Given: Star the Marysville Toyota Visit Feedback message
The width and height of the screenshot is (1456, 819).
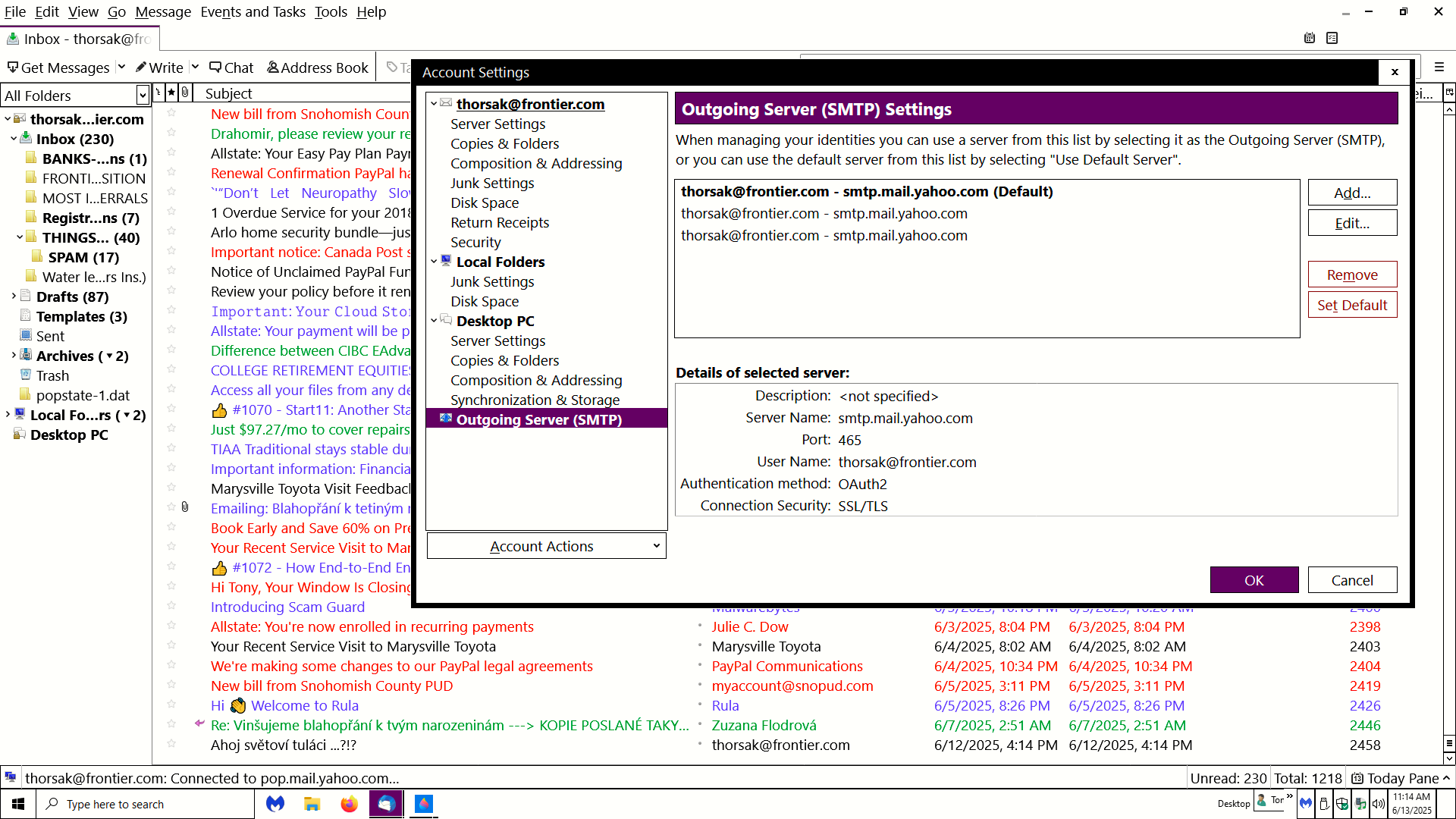Looking at the screenshot, I should (x=171, y=487).
